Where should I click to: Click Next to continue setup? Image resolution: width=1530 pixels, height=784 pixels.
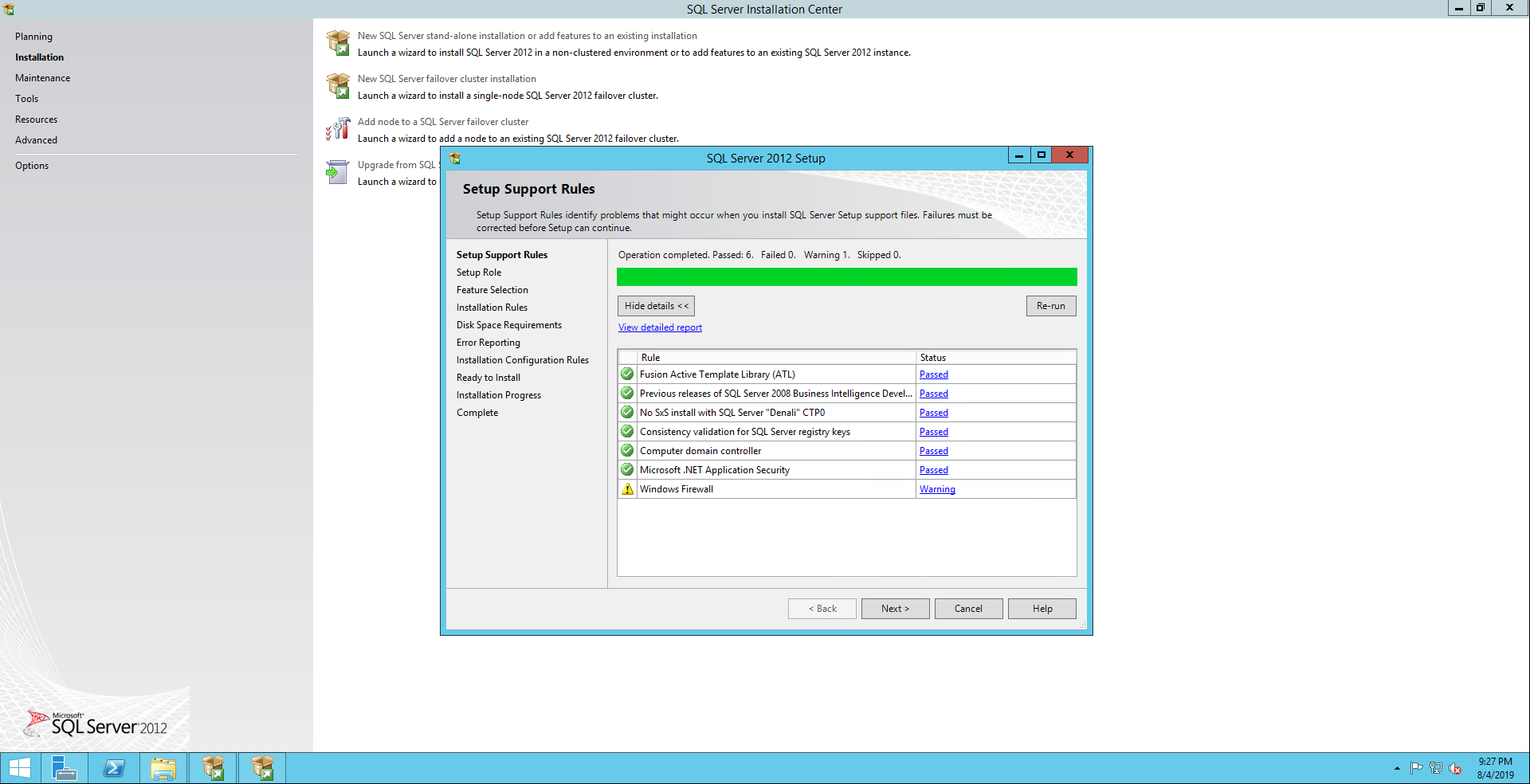[895, 609]
